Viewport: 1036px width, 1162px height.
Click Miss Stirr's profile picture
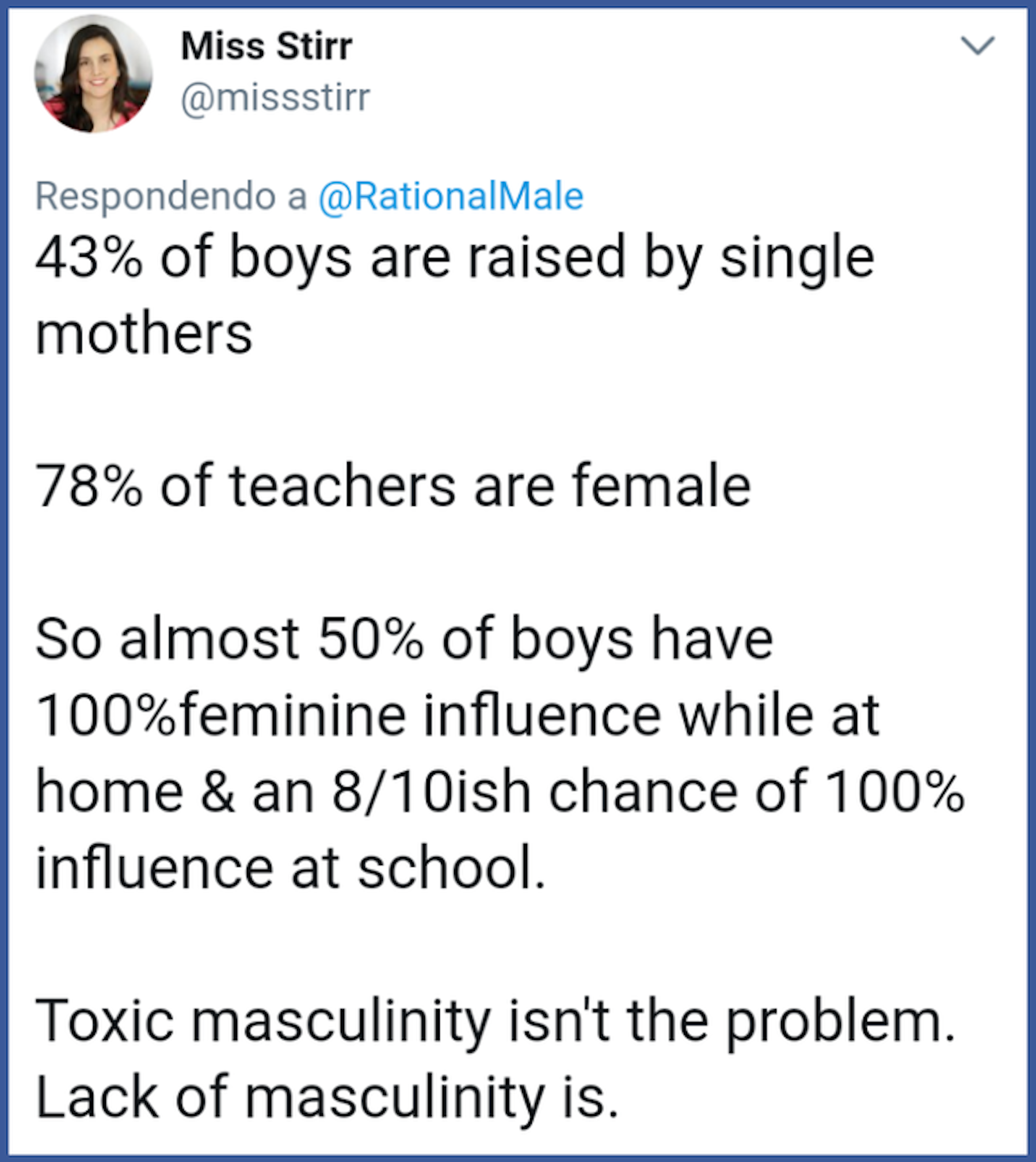click(93, 74)
